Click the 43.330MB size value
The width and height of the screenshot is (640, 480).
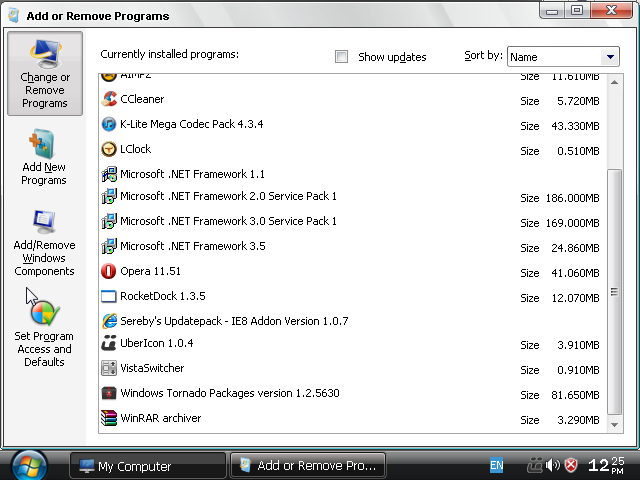(x=575, y=126)
